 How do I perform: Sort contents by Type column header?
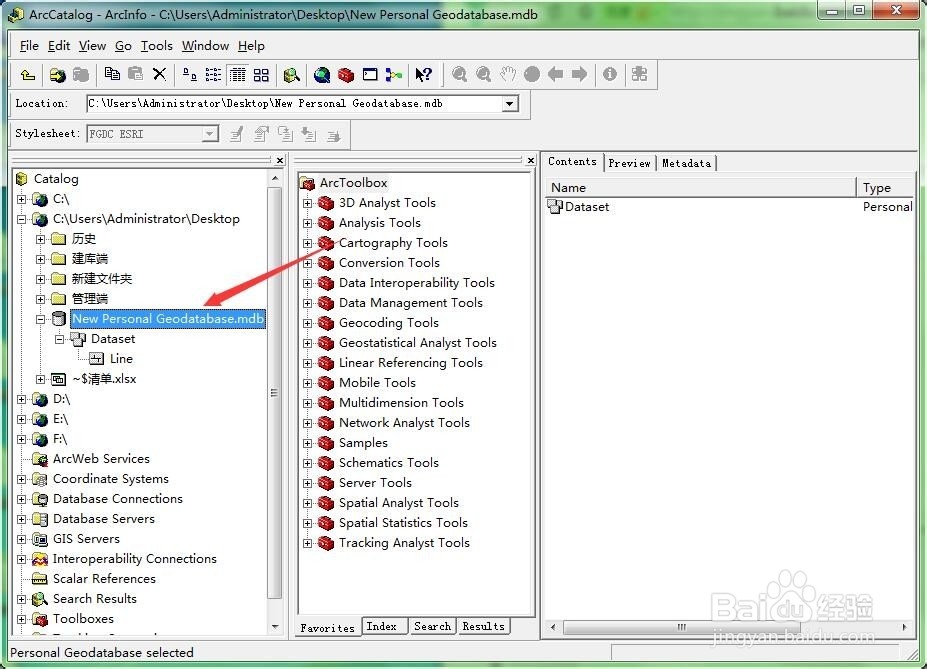pyautogui.click(x=885, y=187)
